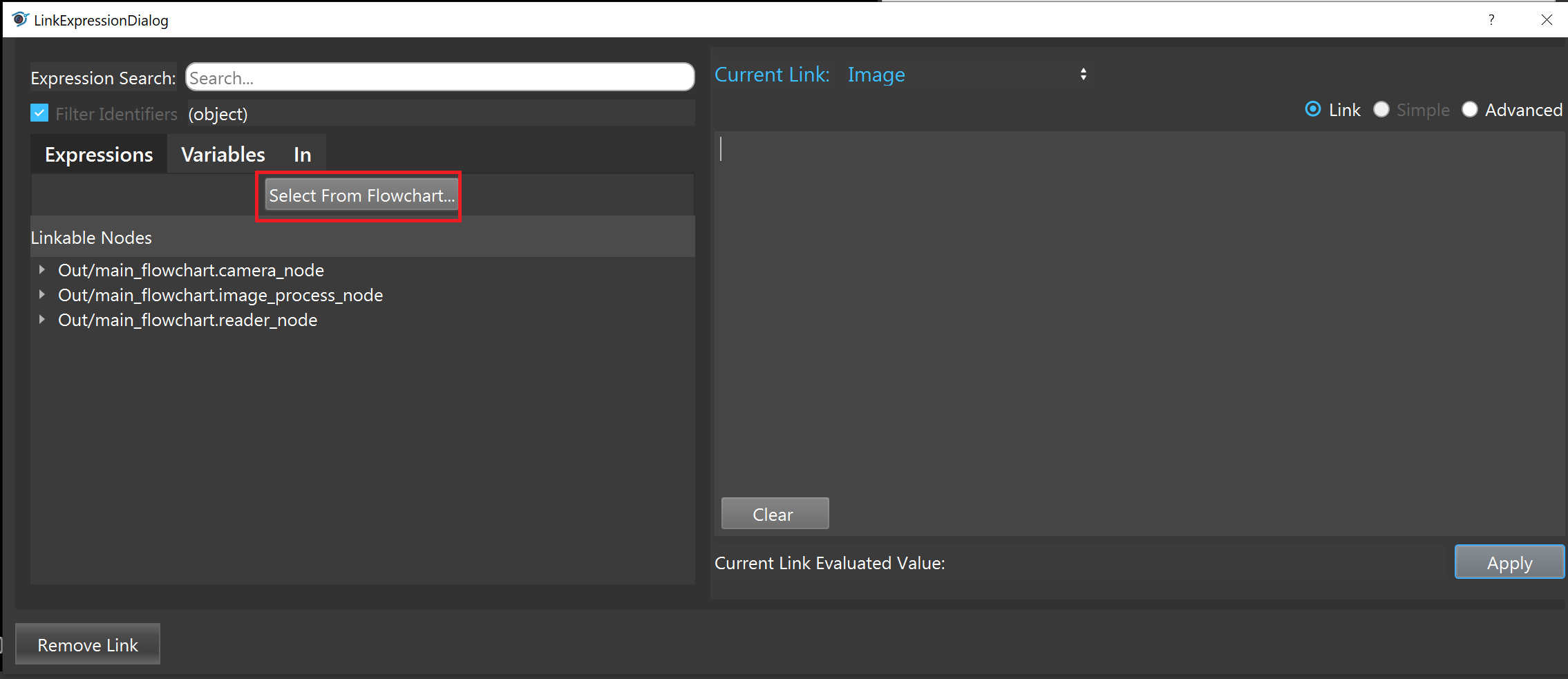Open the help question mark button

click(x=1491, y=20)
